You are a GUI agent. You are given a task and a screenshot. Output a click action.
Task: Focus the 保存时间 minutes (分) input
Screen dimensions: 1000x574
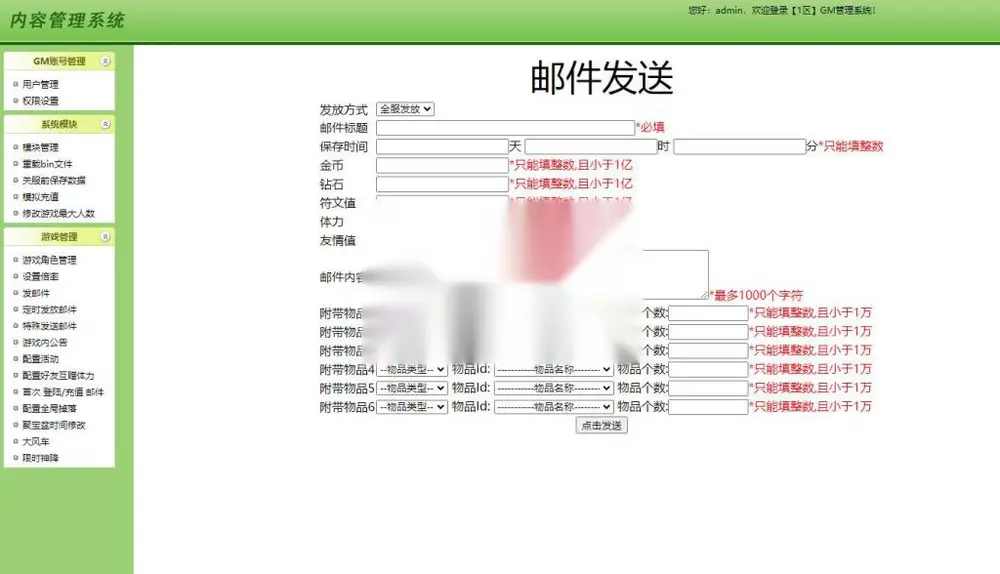coord(740,147)
